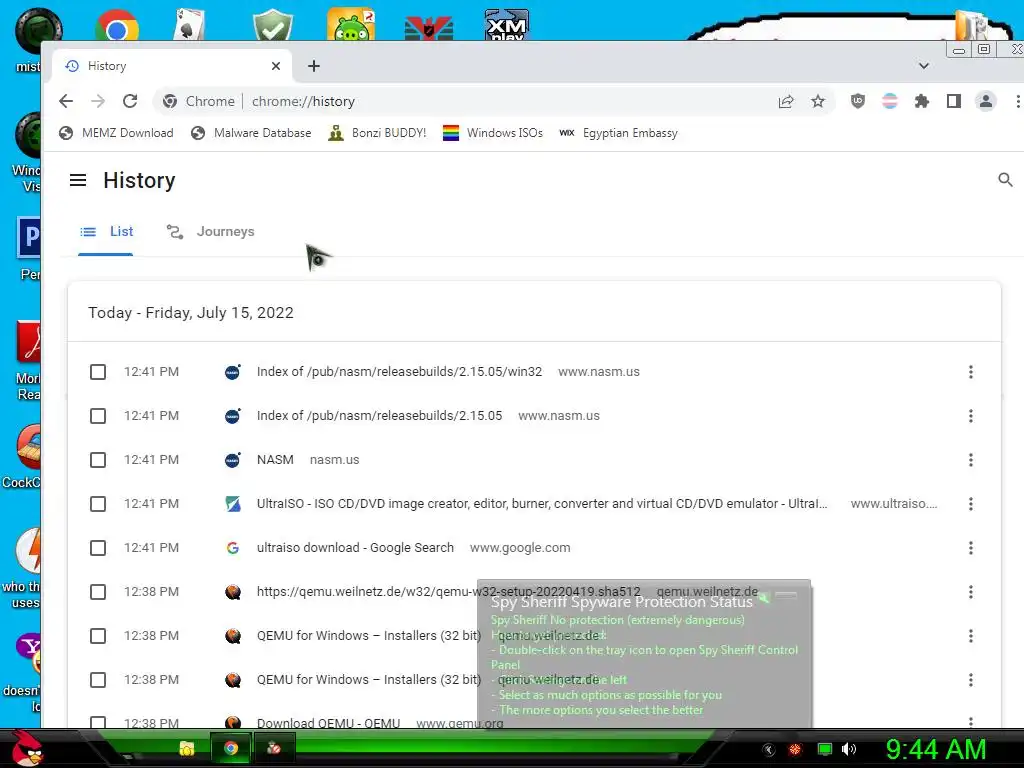Open the History hamburger main menu
The height and width of the screenshot is (768, 1024).
click(78, 180)
